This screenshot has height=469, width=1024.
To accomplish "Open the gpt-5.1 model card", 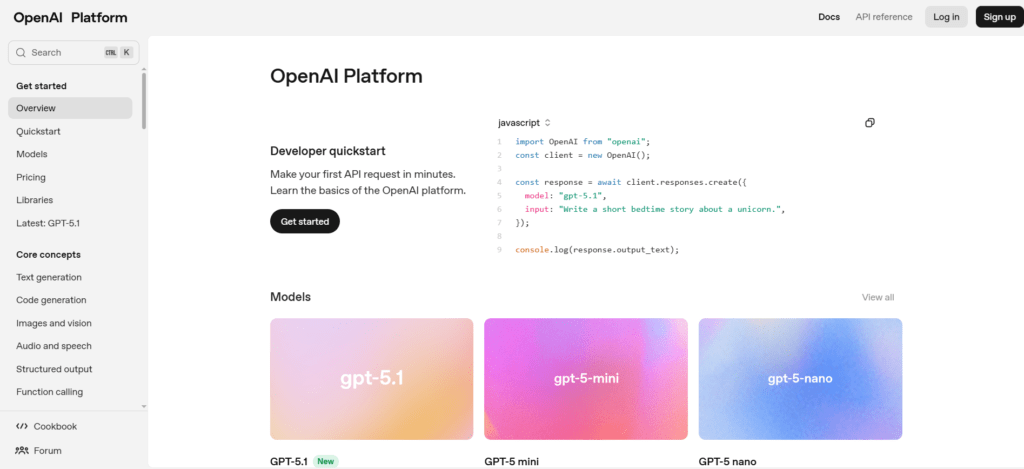I will (x=371, y=379).
